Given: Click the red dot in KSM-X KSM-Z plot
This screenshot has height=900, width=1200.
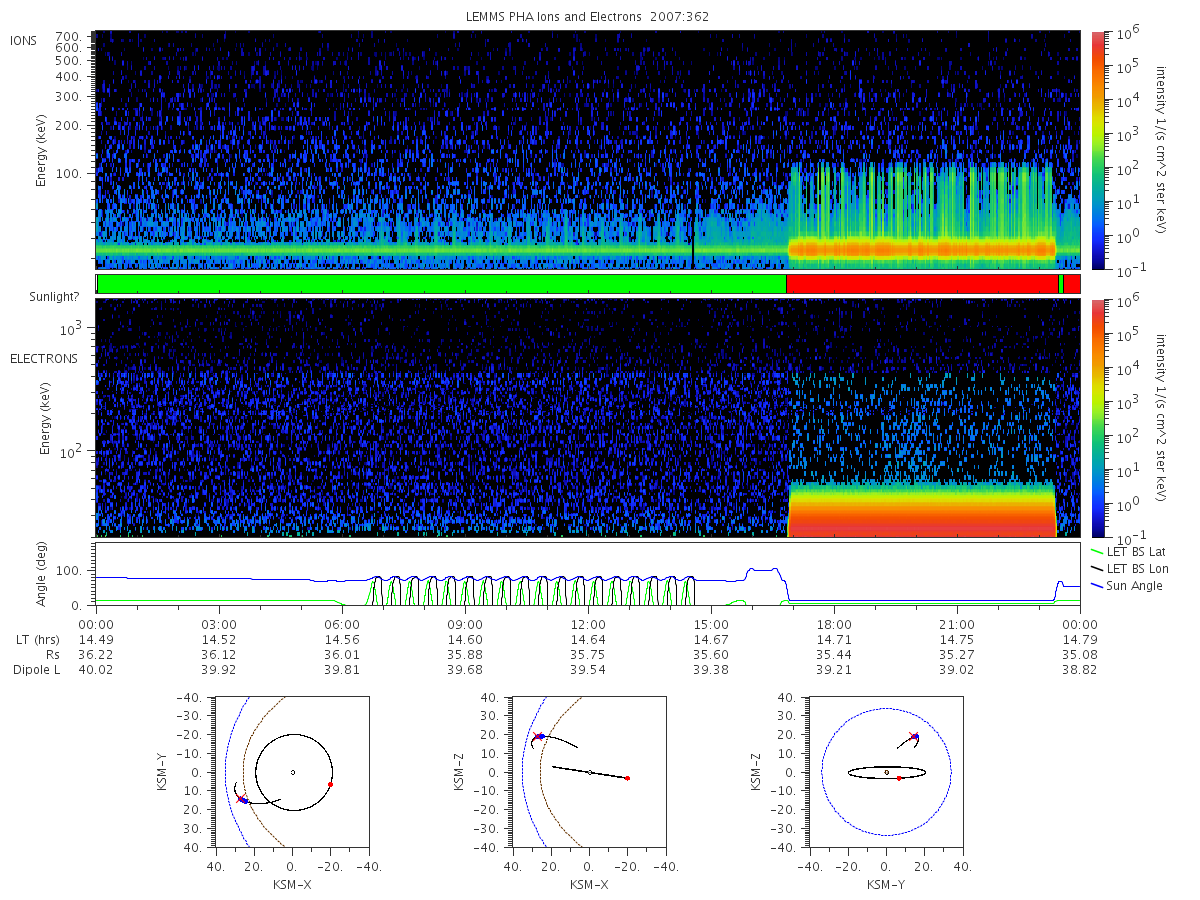Looking at the screenshot, I should point(627,778).
